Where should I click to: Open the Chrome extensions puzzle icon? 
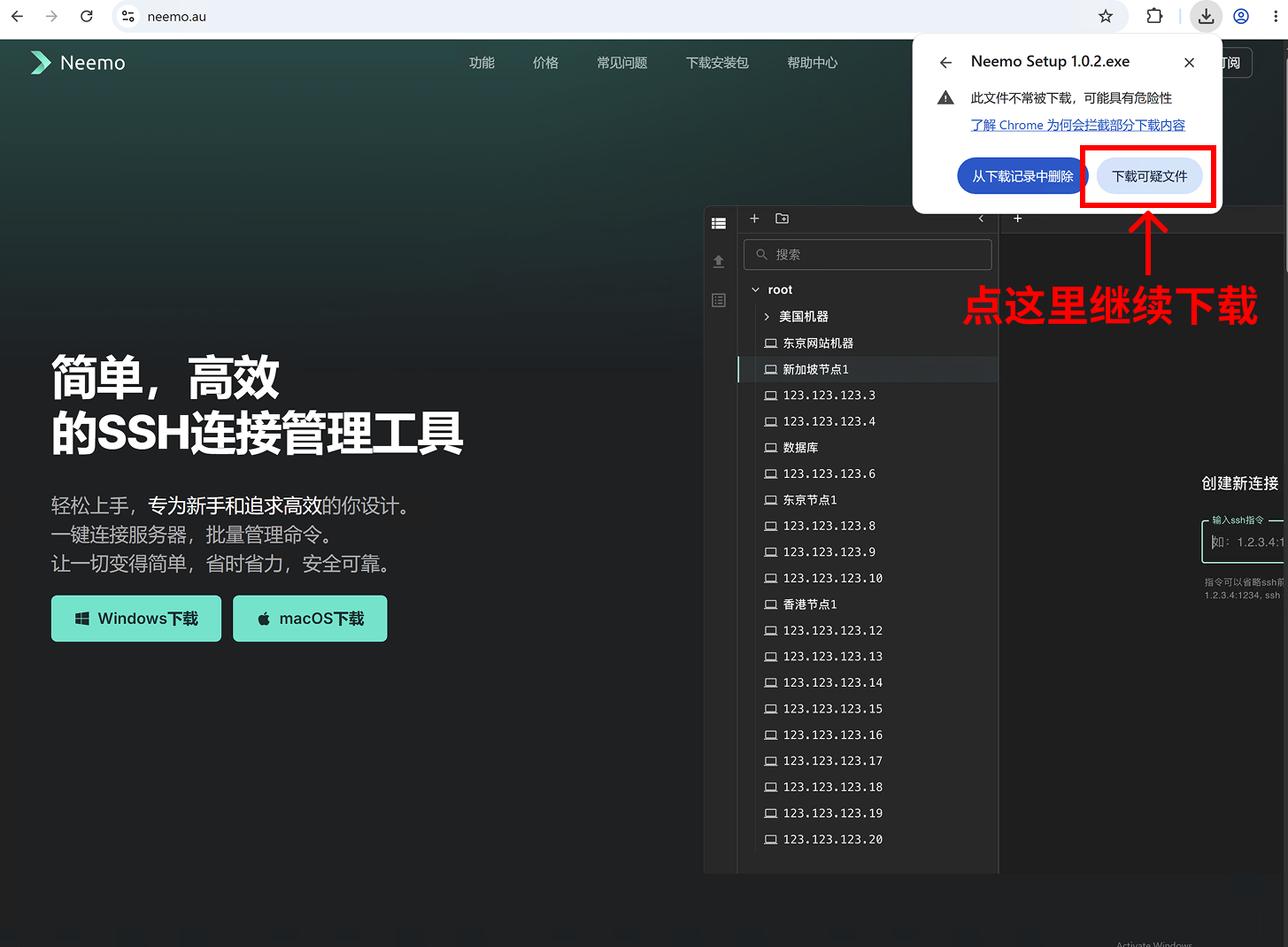click(1154, 16)
